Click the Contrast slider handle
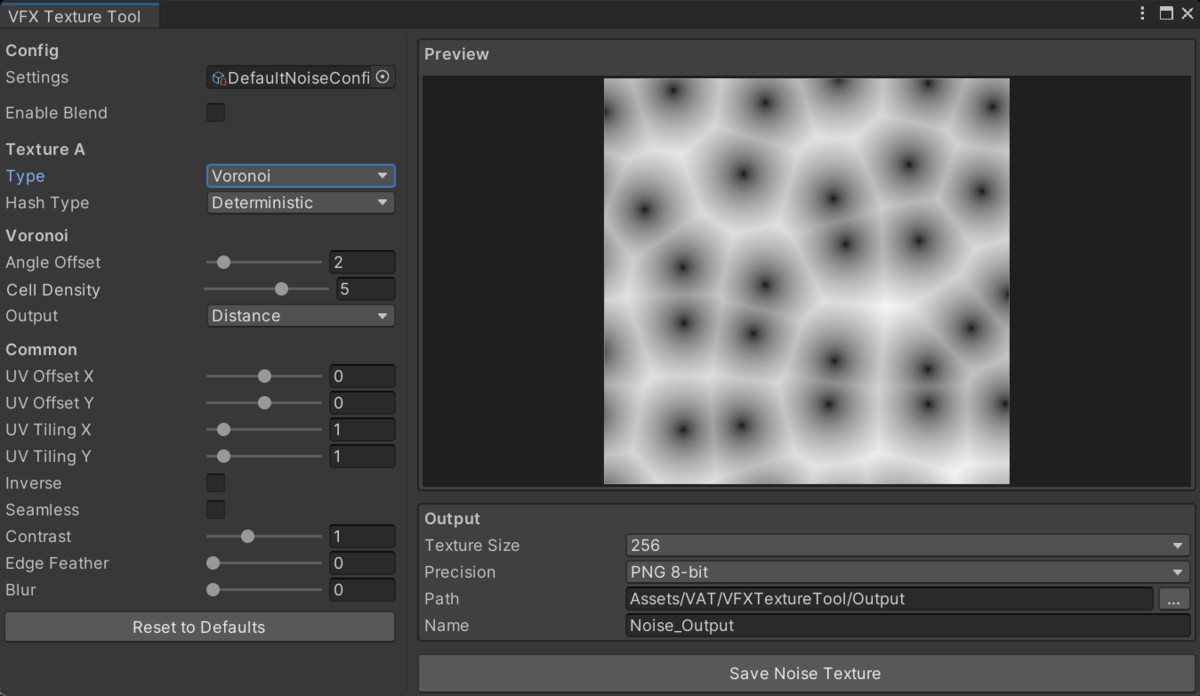The height and width of the screenshot is (696, 1200). pos(247,537)
